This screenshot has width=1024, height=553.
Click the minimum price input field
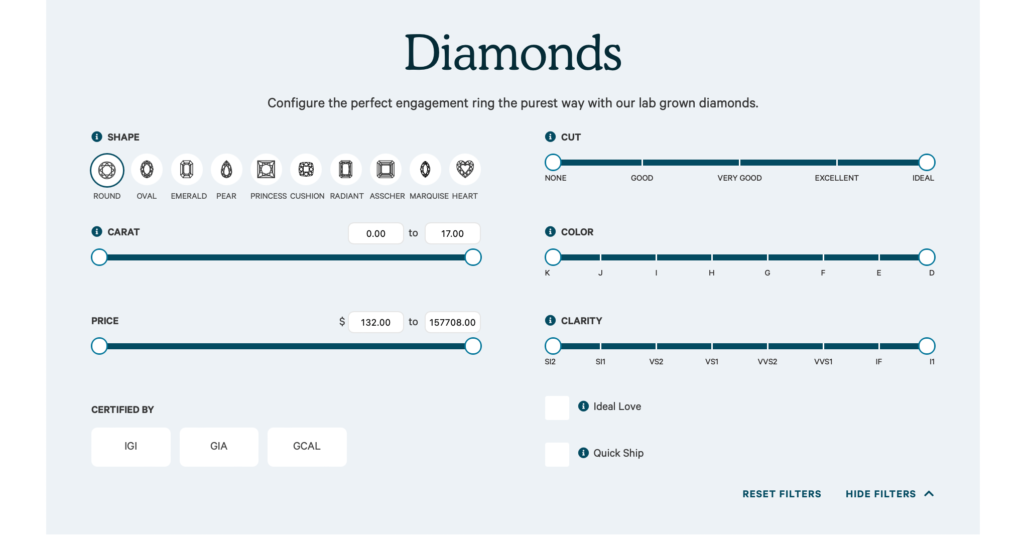pos(376,322)
